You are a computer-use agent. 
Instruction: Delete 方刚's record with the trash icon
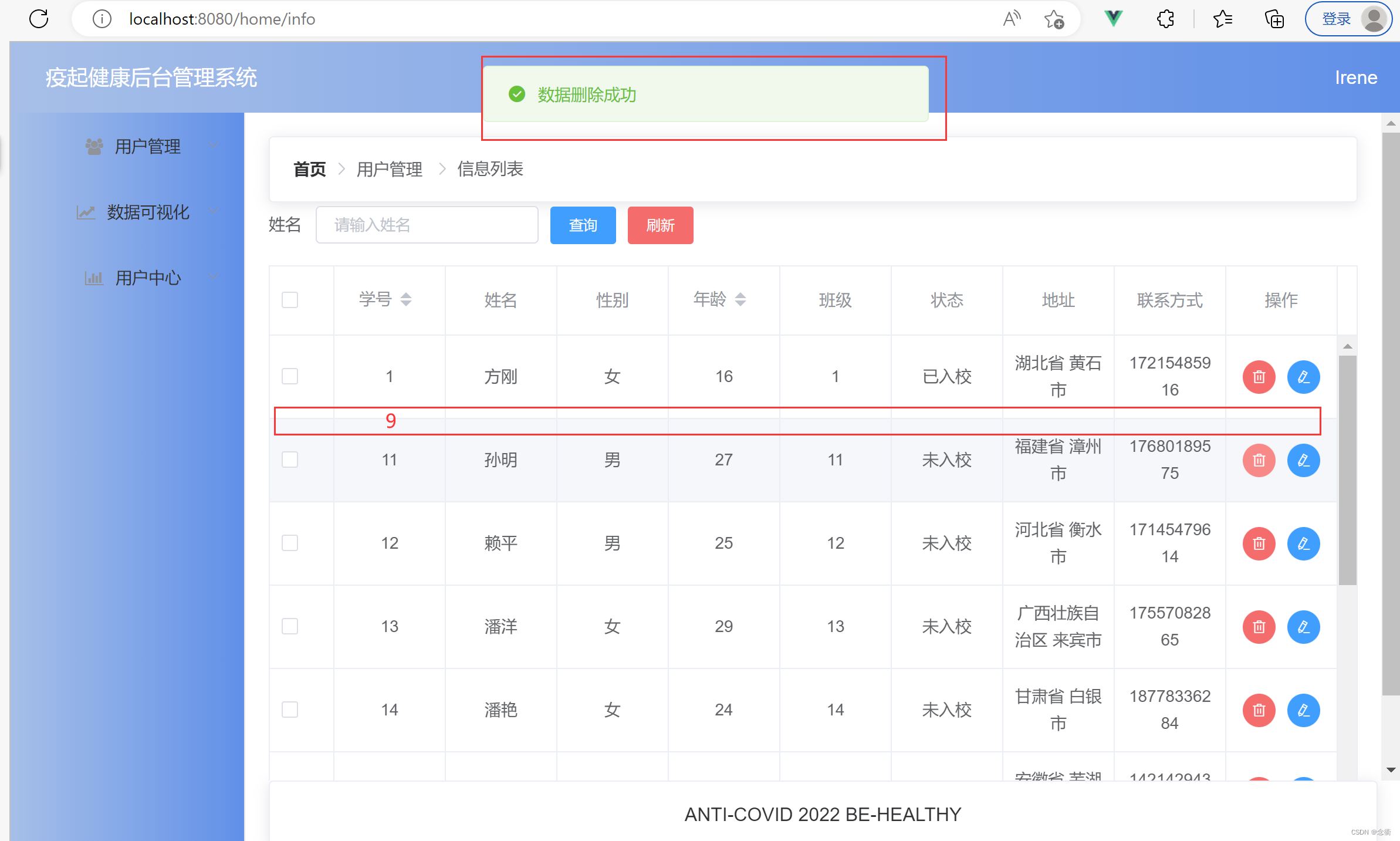point(1258,376)
